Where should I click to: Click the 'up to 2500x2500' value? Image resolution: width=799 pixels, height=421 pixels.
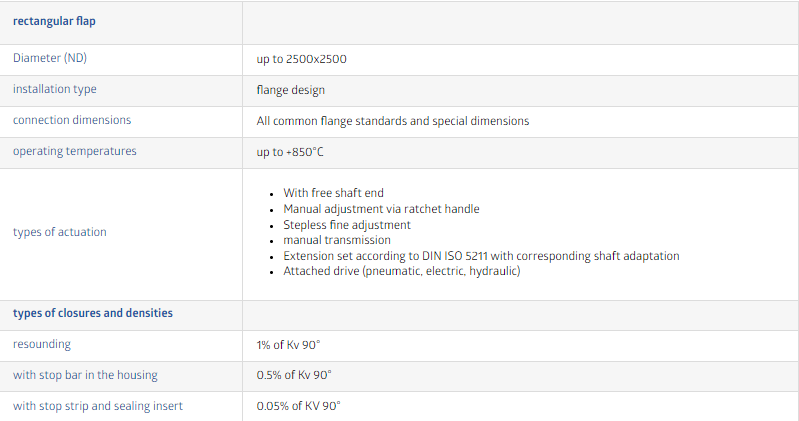pos(302,59)
